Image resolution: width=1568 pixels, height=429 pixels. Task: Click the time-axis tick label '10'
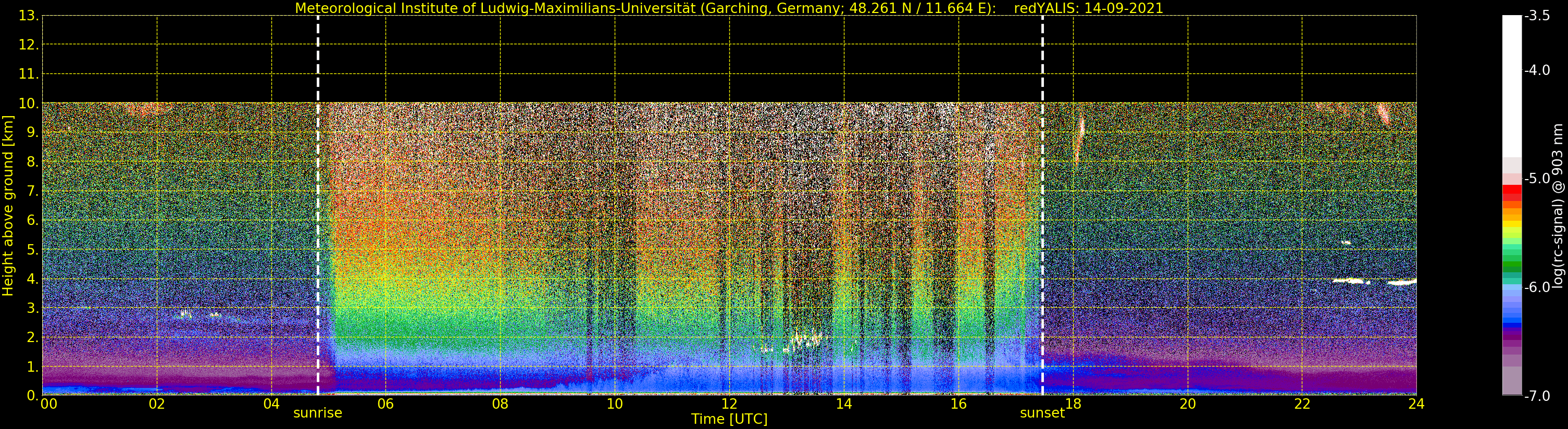(615, 404)
